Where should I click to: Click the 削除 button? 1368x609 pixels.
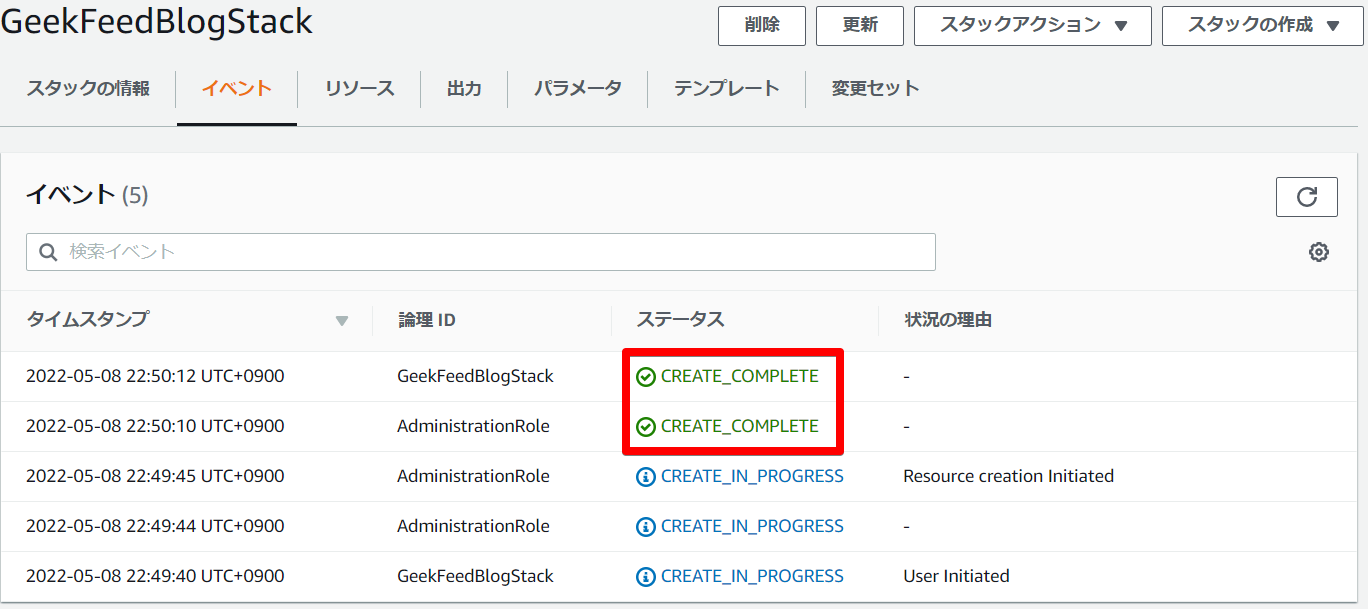762,26
